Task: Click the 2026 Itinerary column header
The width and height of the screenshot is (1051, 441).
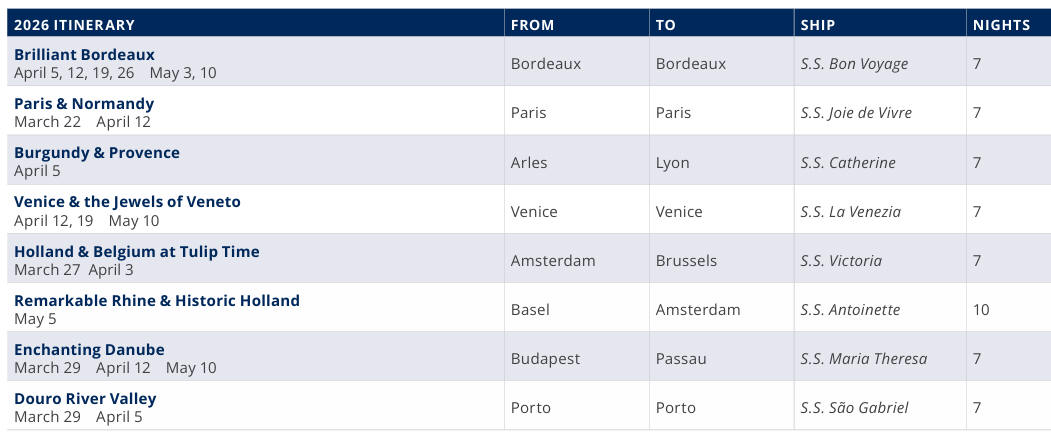Action: (74, 25)
